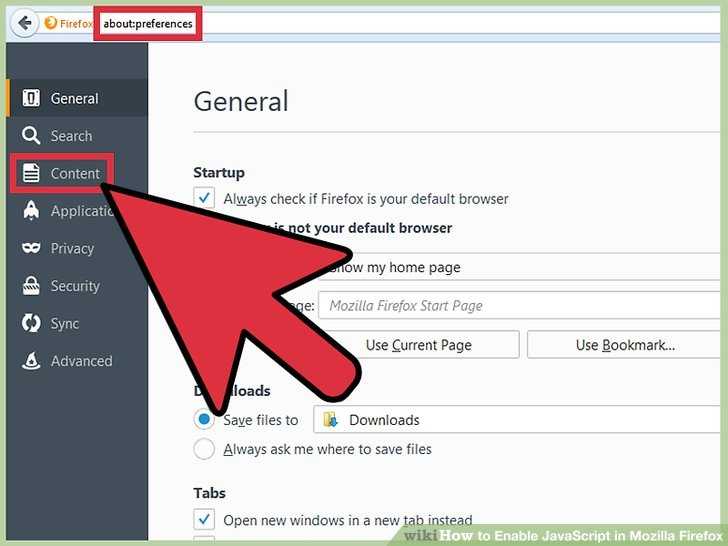Open the Content preferences tab
The width and height of the screenshot is (728, 546).
coord(75,173)
